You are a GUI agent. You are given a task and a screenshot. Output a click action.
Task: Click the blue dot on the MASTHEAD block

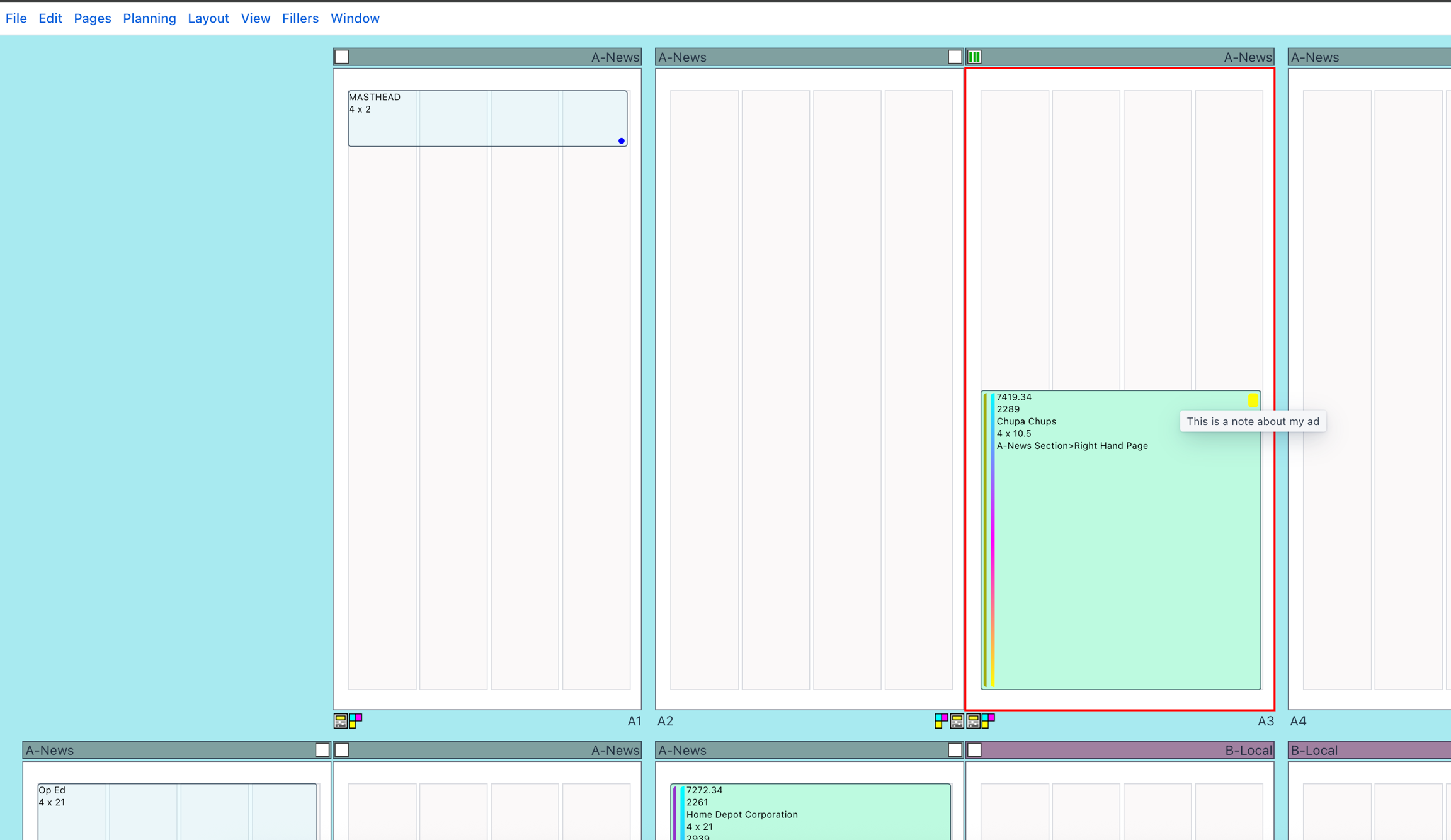(621, 141)
